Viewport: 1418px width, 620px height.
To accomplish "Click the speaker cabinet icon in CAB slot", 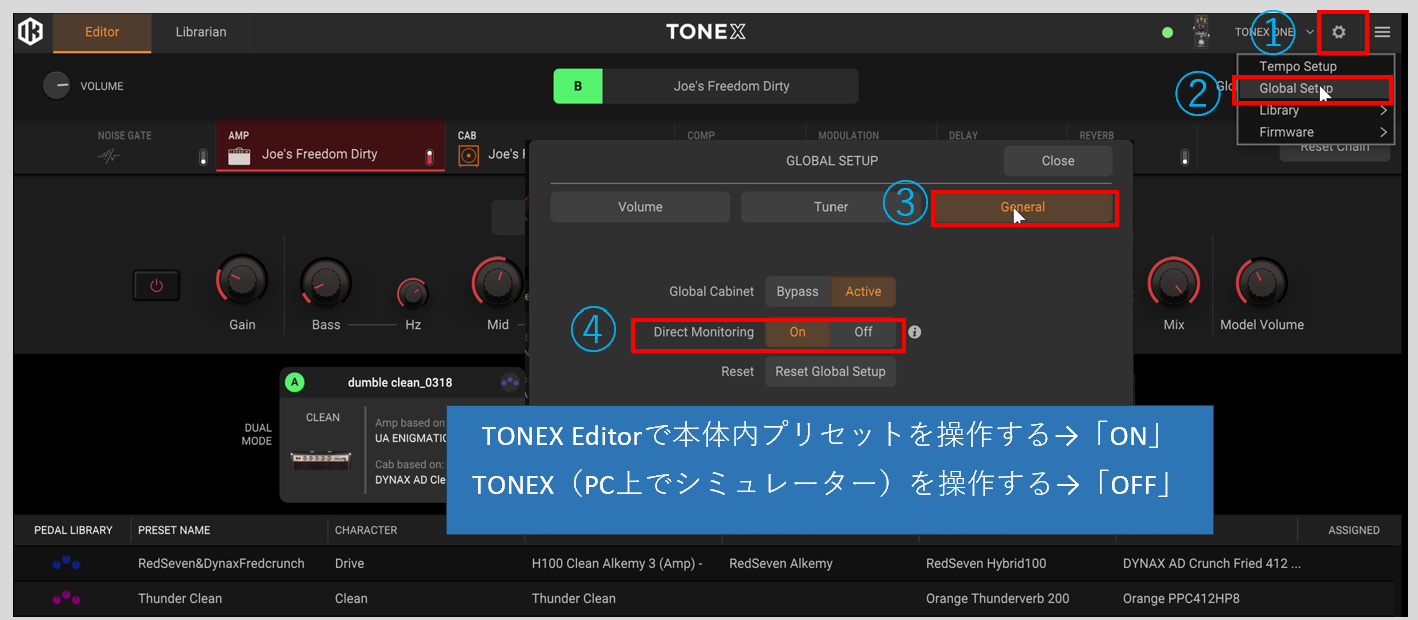I will pos(468,155).
